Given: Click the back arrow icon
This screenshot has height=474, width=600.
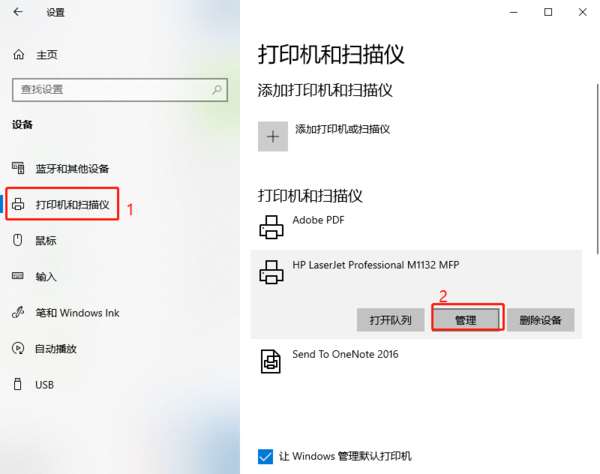Looking at the screenshot, I should [18, 12].
